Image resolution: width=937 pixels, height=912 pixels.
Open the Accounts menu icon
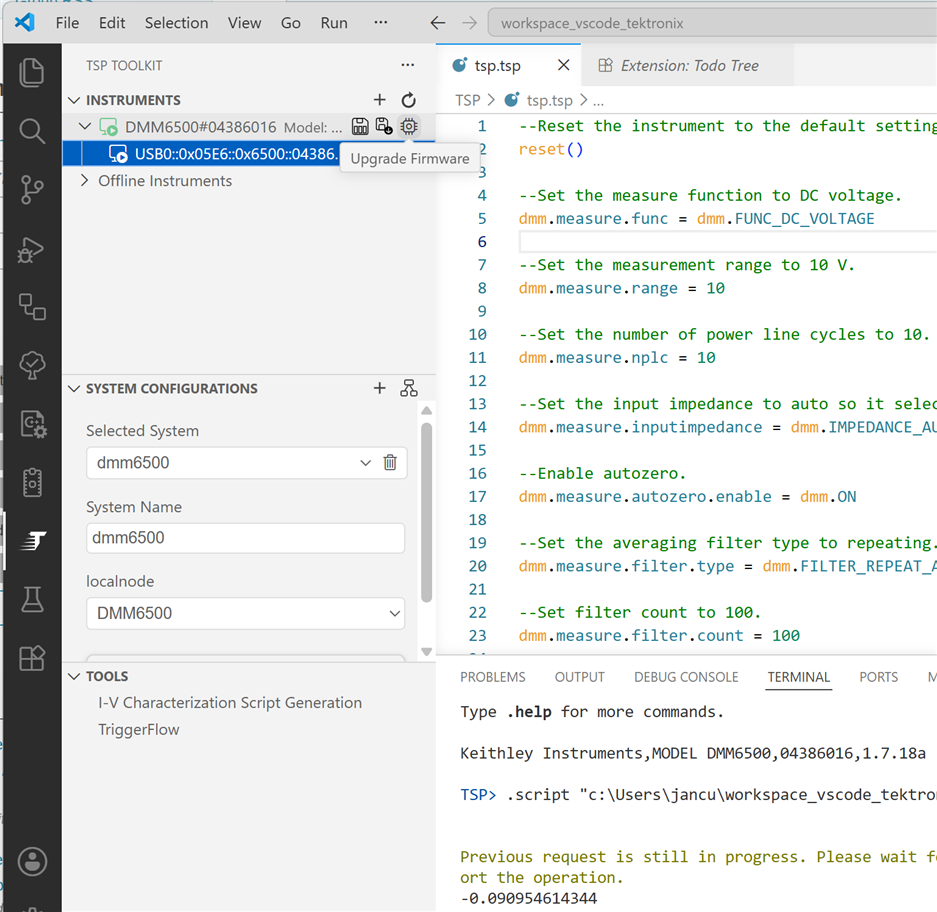[32, 862]
